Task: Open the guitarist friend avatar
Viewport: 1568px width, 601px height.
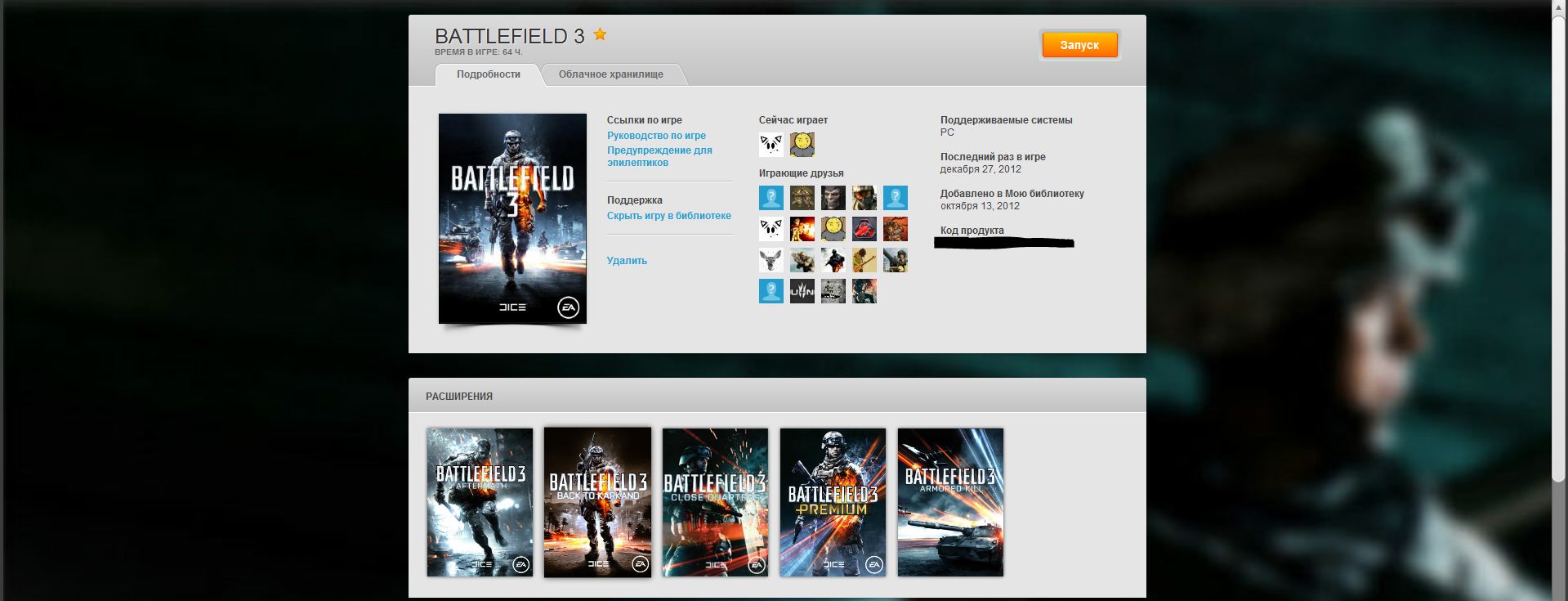Action: pos(864,260)
